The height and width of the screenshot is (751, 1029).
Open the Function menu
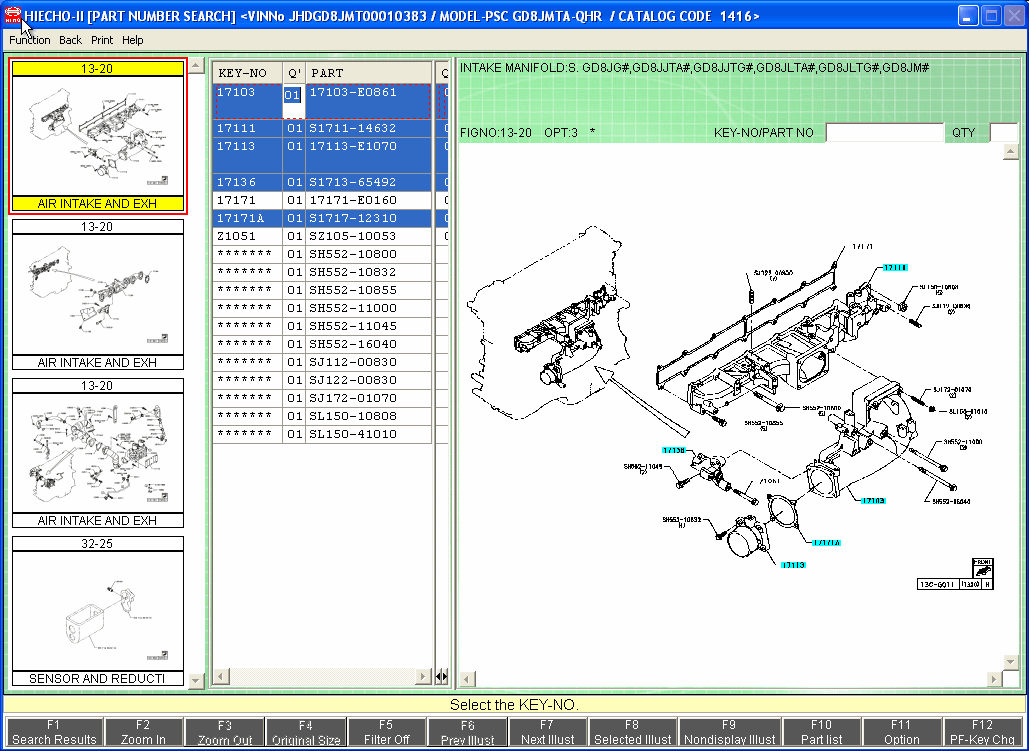(x=30, y=40)
